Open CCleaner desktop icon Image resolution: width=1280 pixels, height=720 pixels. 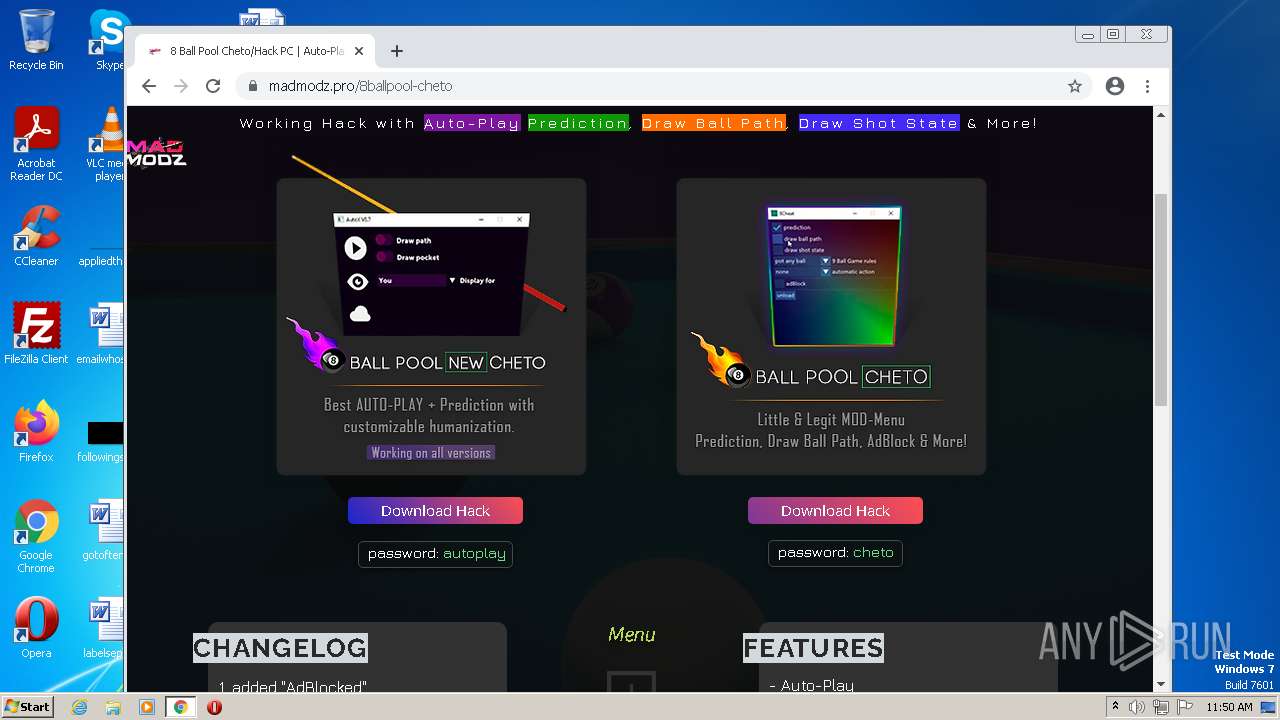[36, 236]
